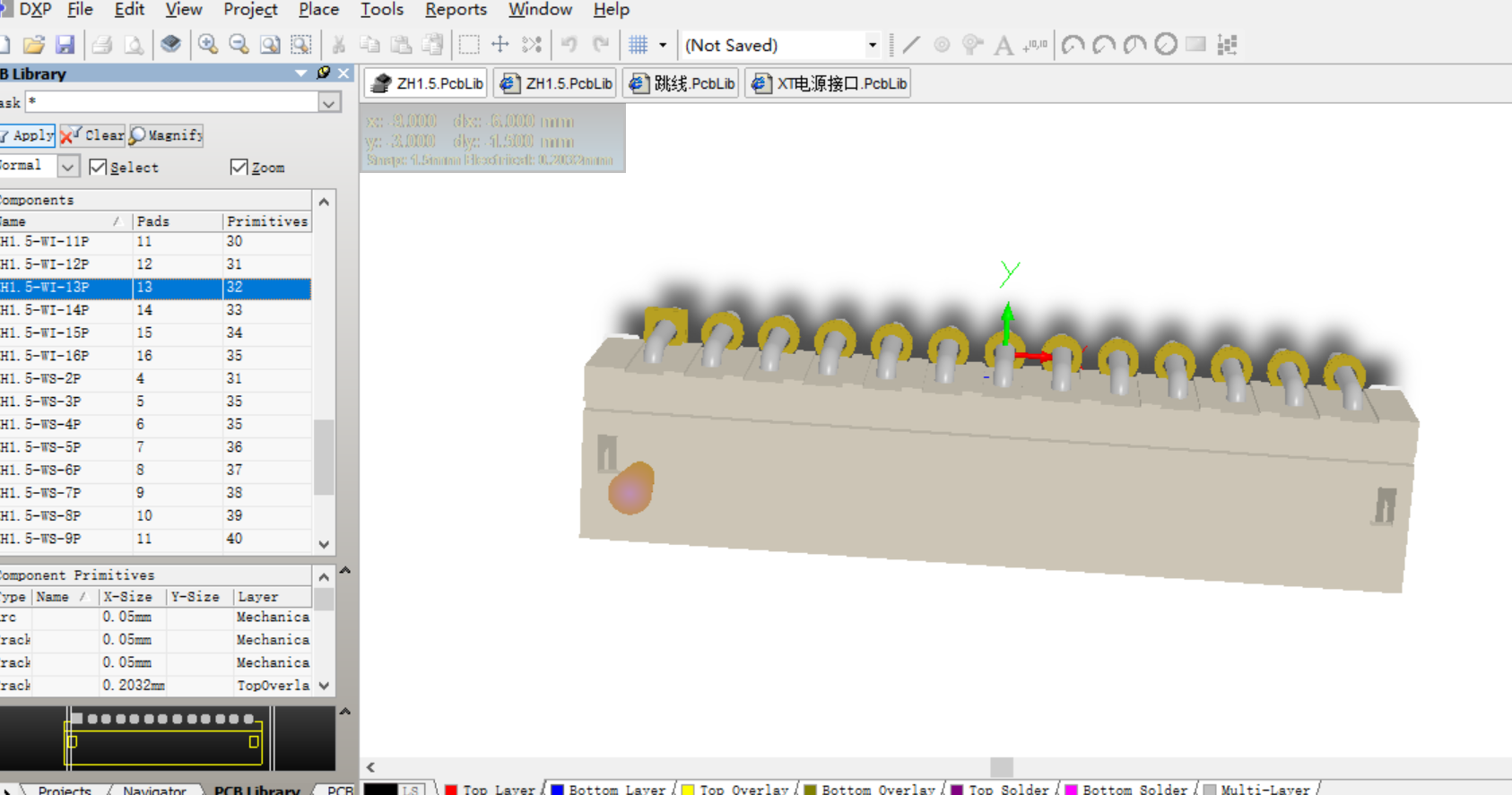
Task: Open the Normal mode dropdown
Action: coord(68,167)
